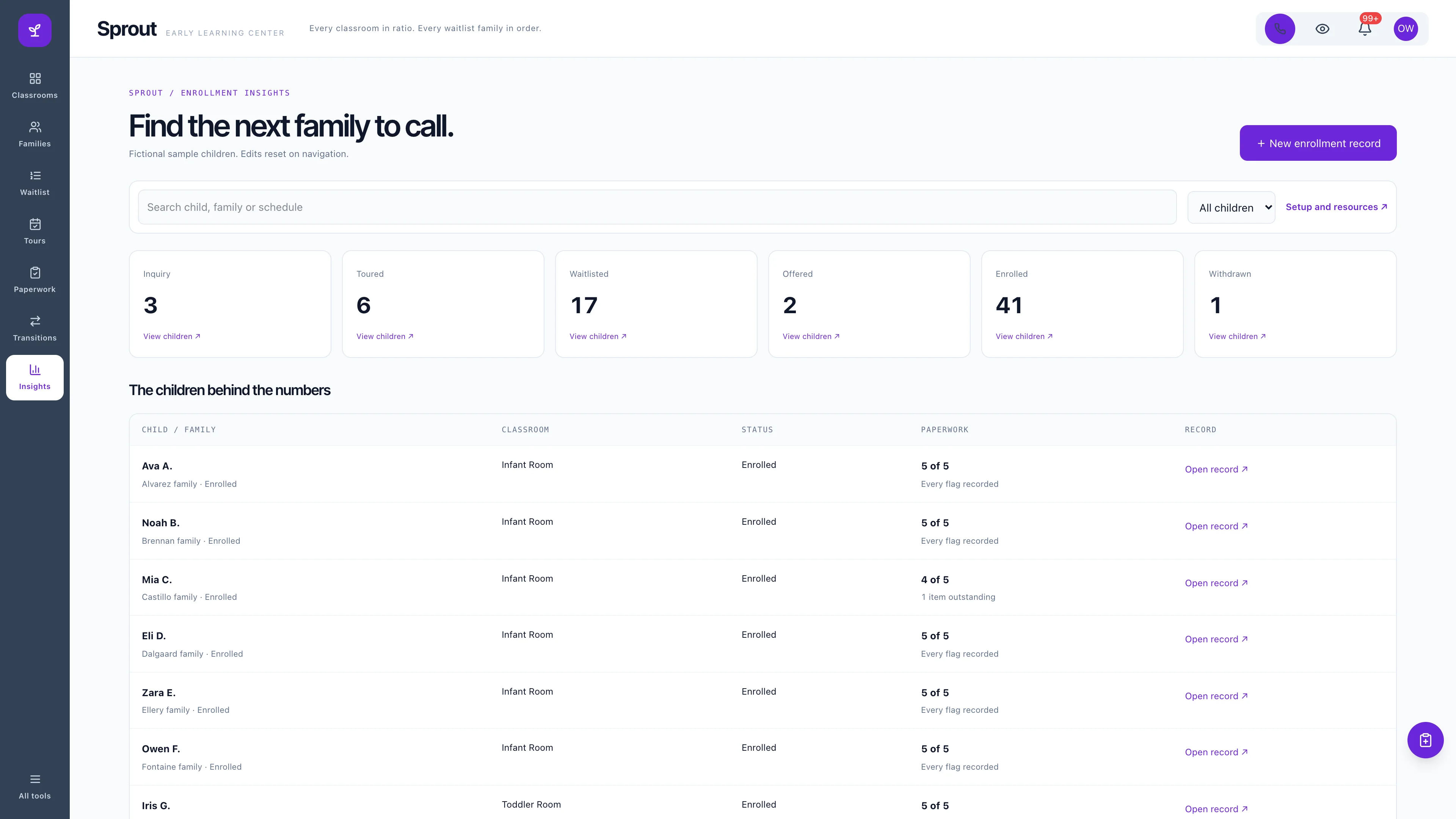Image resolution: width=1456 pixels, height=819 pixels.
Task: Click the floating clipboard plus button
Action: [x=1425, y=740]
